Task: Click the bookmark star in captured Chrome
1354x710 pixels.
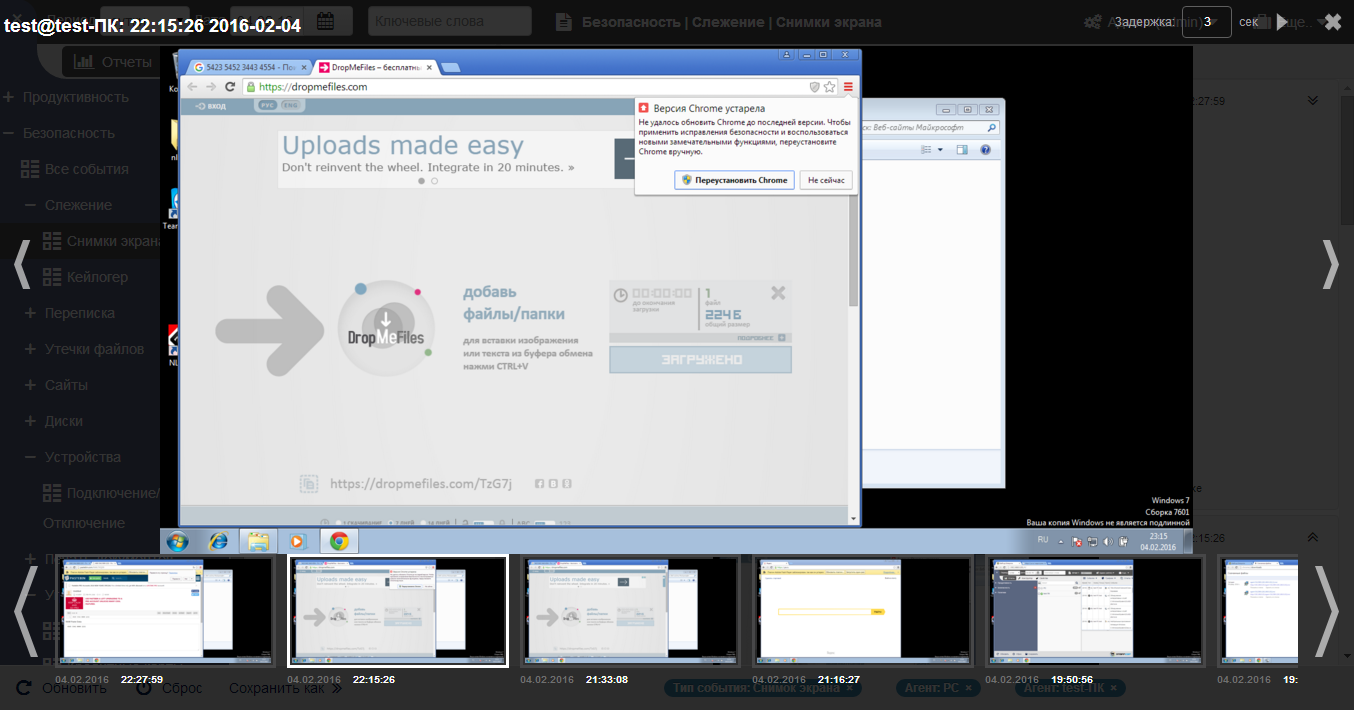Action: (x=830, y=87)
